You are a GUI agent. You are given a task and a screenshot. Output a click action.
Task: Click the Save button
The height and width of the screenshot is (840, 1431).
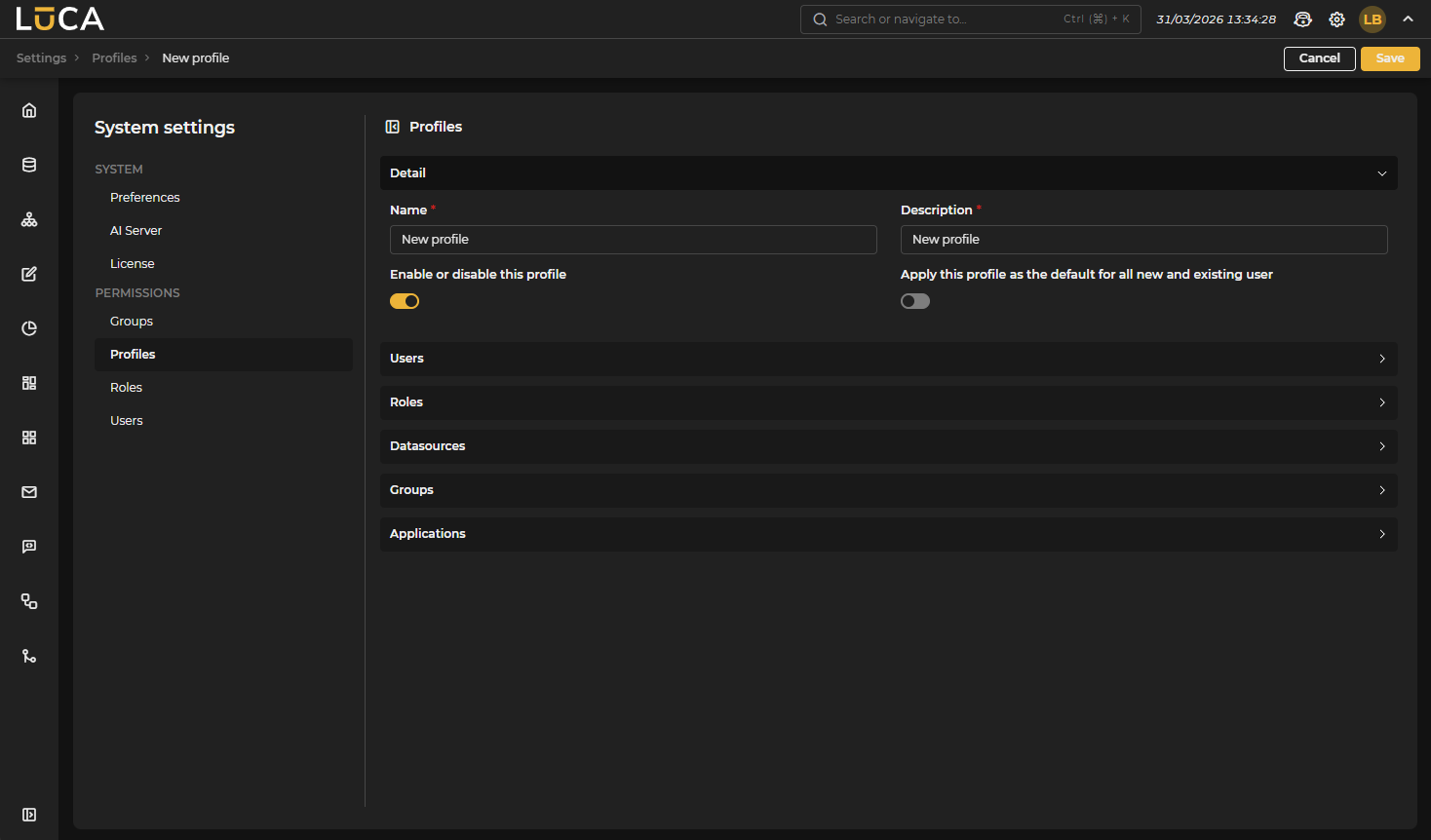pyautogui.click(x=1389, y=58)
